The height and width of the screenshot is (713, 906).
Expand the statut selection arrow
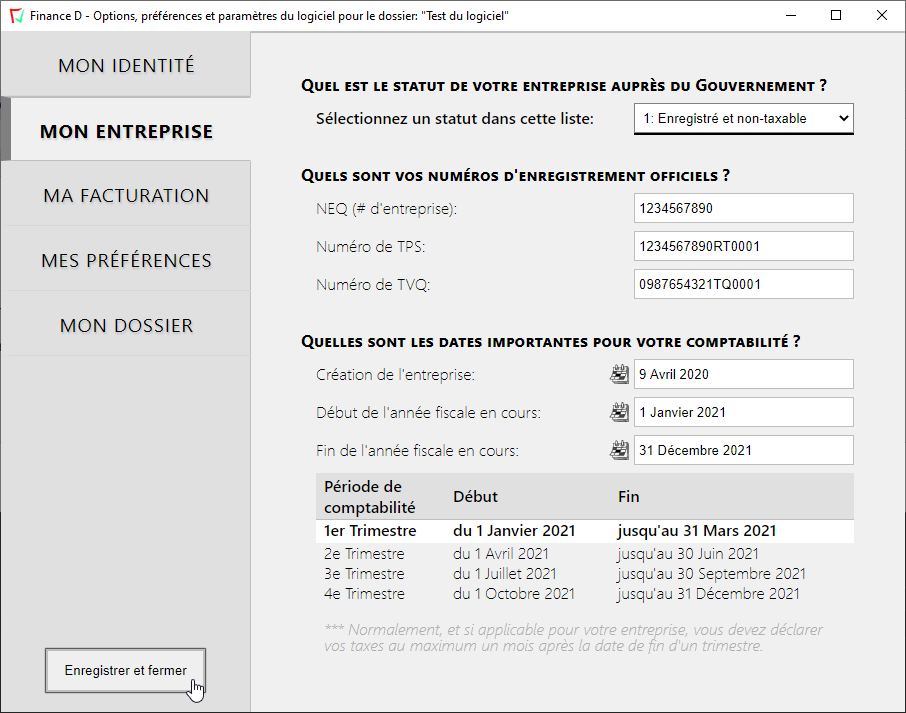pyautogui.click(x=843, y=118)
